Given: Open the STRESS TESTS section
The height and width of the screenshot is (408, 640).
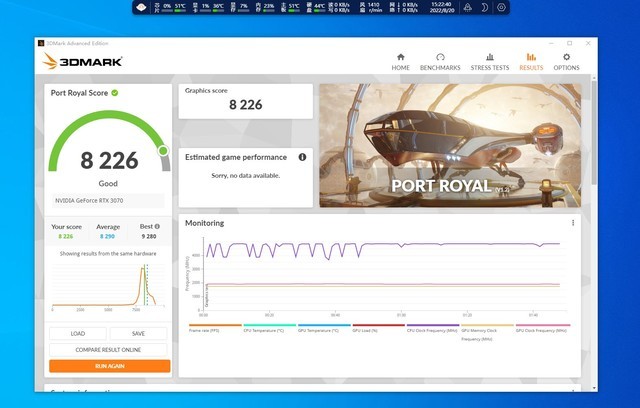Looking at the screenshot, I should coord(490,62).
